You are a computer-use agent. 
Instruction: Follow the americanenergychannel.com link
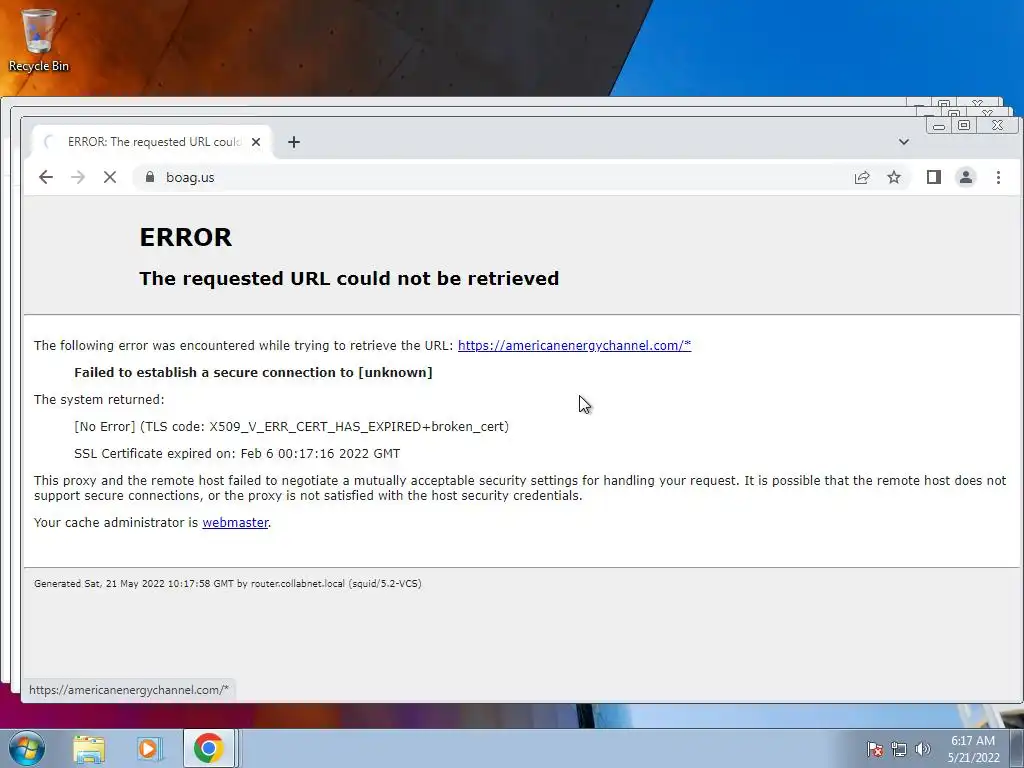(x=574, y=345)
